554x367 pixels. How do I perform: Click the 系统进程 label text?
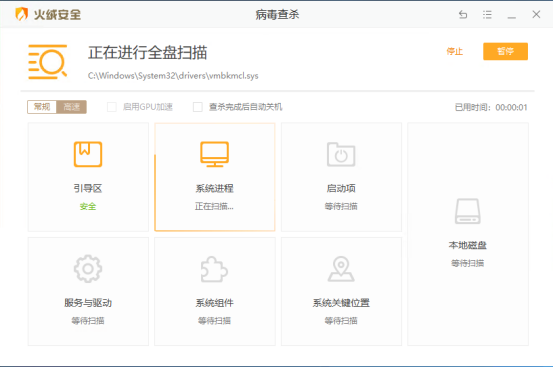(214, 188)
